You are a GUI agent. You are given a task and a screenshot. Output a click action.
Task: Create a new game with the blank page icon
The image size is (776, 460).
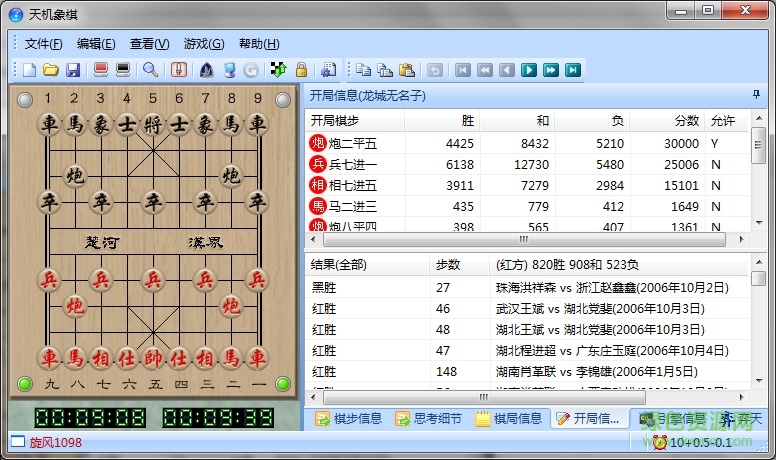[x=29, y=70]
